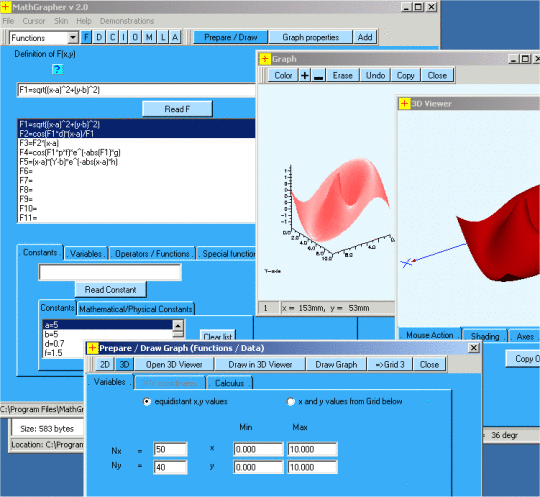The height and width of the screenshot is (497, 540).
Task: Click the =>Grid 3 button
Action: point(390,364)
